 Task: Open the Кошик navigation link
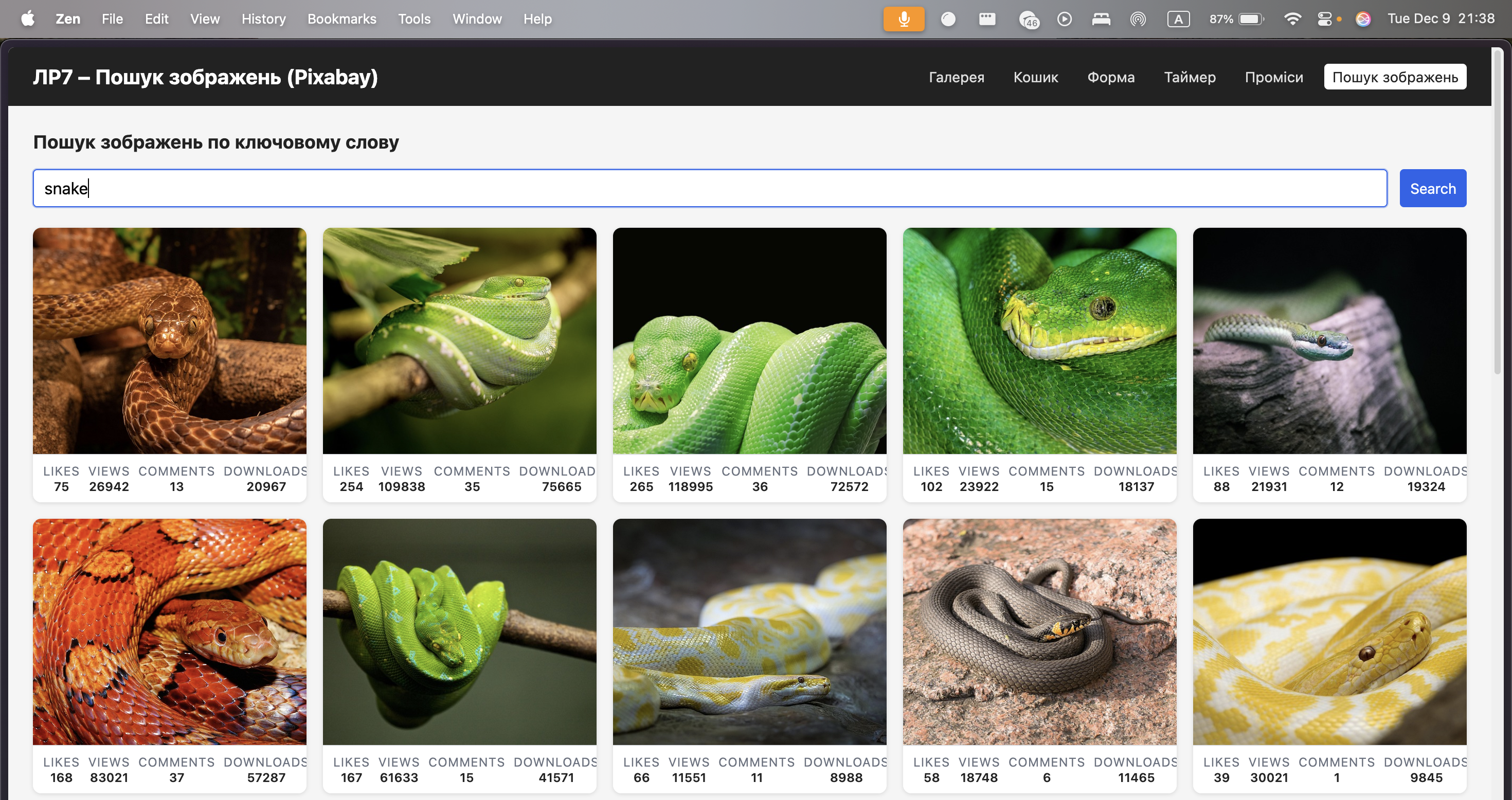[x=1035, y=77]
